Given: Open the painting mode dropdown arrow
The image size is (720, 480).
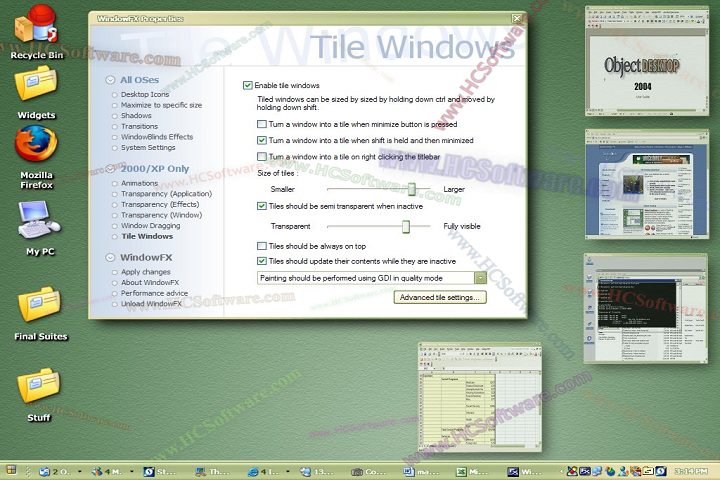Looking at the screenshot, I should point(480,278).
